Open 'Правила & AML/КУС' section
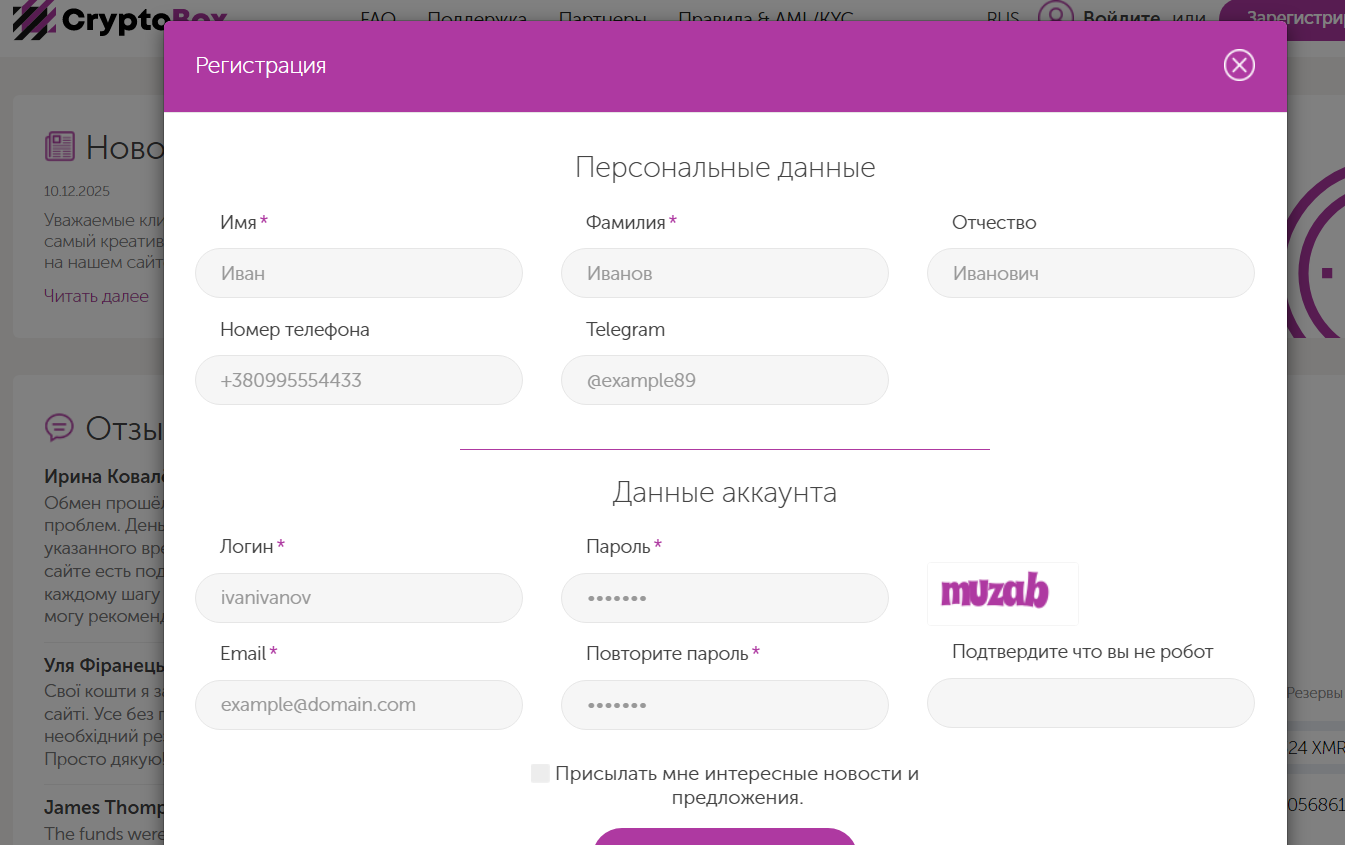 pos(765,18)
